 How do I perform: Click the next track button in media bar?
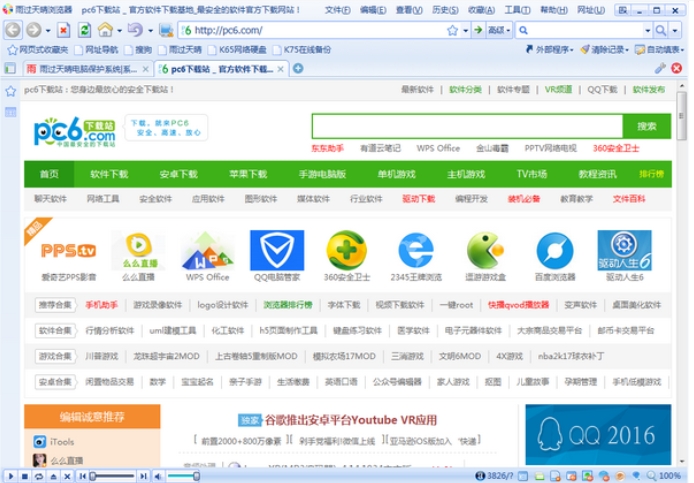coord(143,476)
